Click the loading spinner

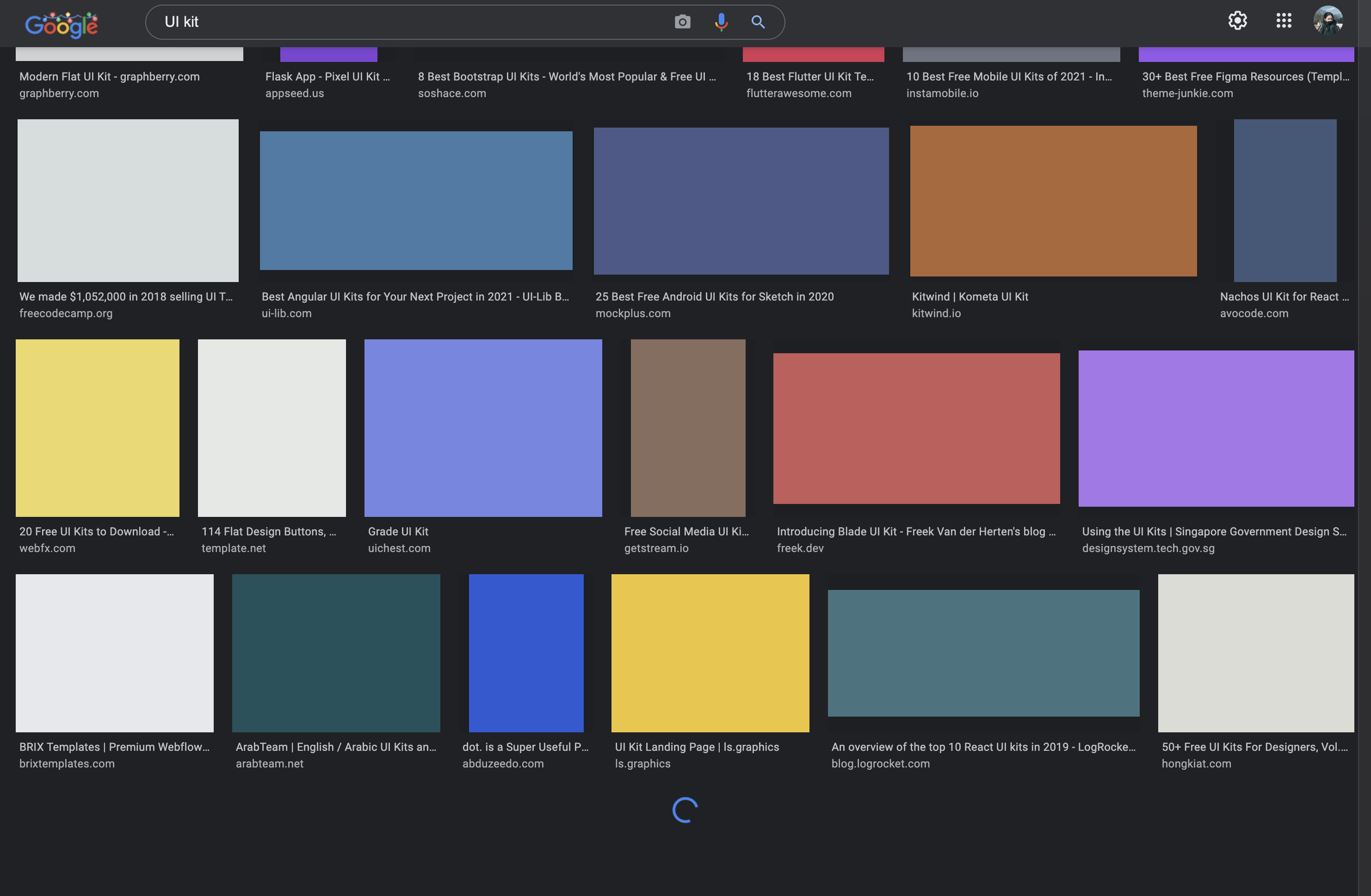pyautogui.click(x=685, y=810)
